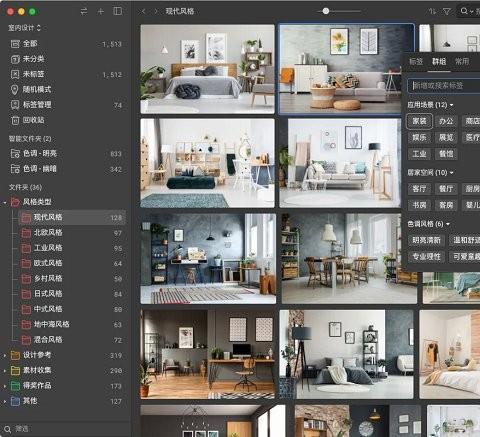Viewport: 480px width, 437px height.
Task: Click the plus icon to add folder
Action: [x=100, y=11]
